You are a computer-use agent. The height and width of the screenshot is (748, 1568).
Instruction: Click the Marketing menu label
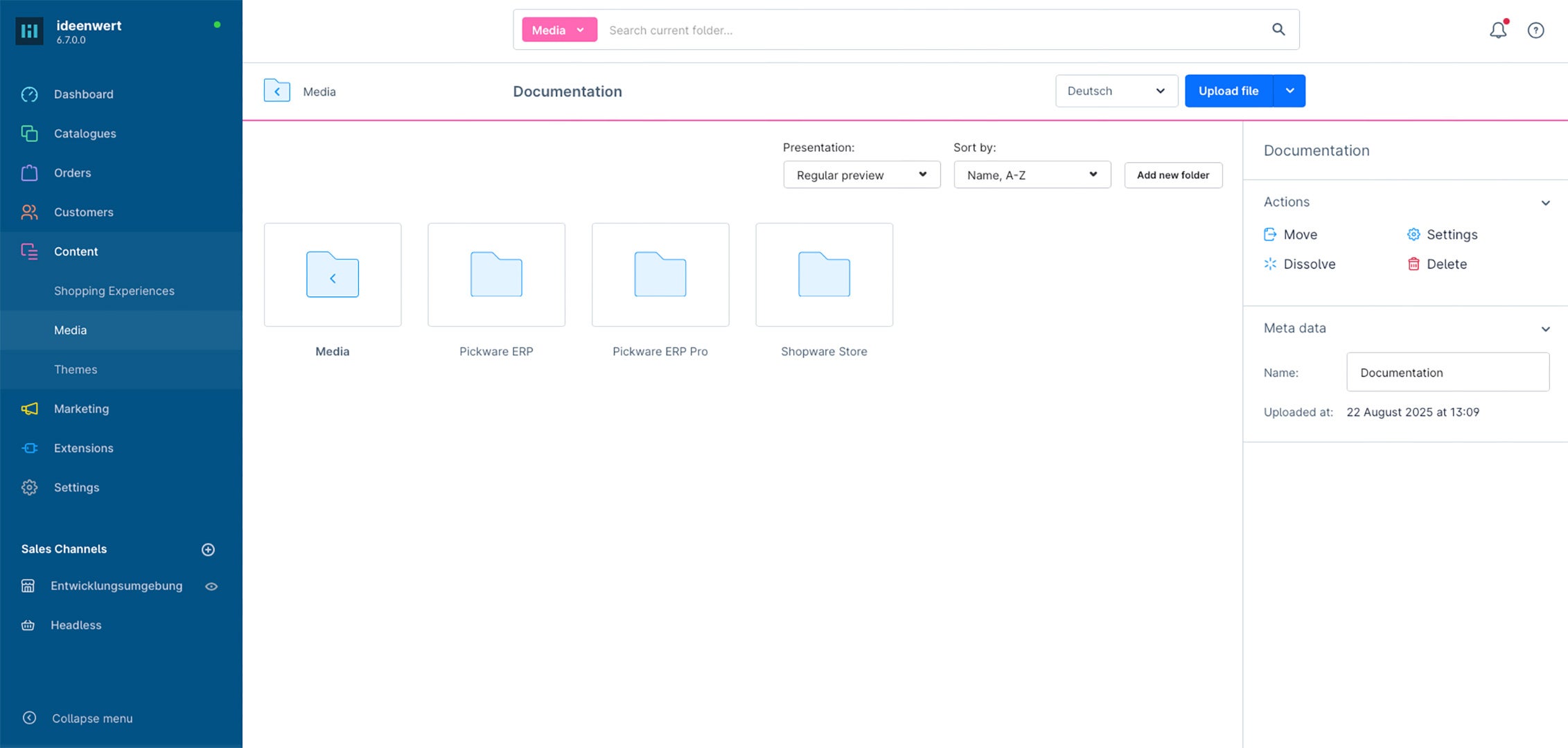(x=81, y=409)
